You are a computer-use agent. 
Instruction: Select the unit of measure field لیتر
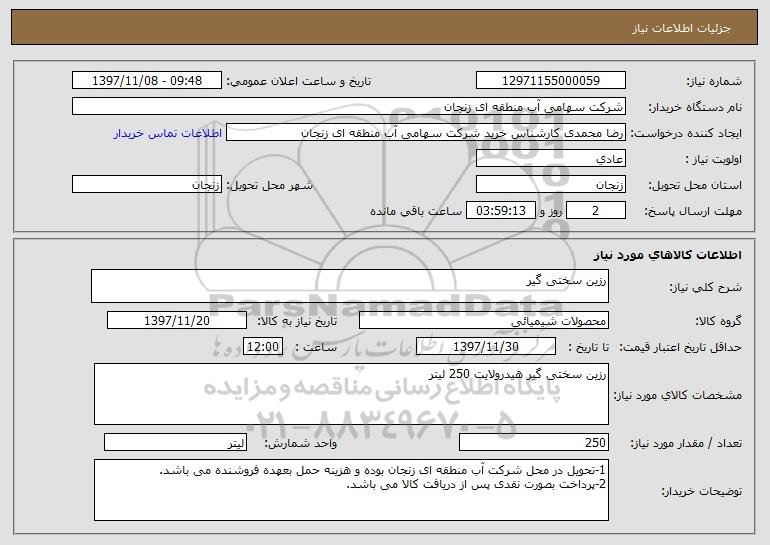click(x=175, y=442)
